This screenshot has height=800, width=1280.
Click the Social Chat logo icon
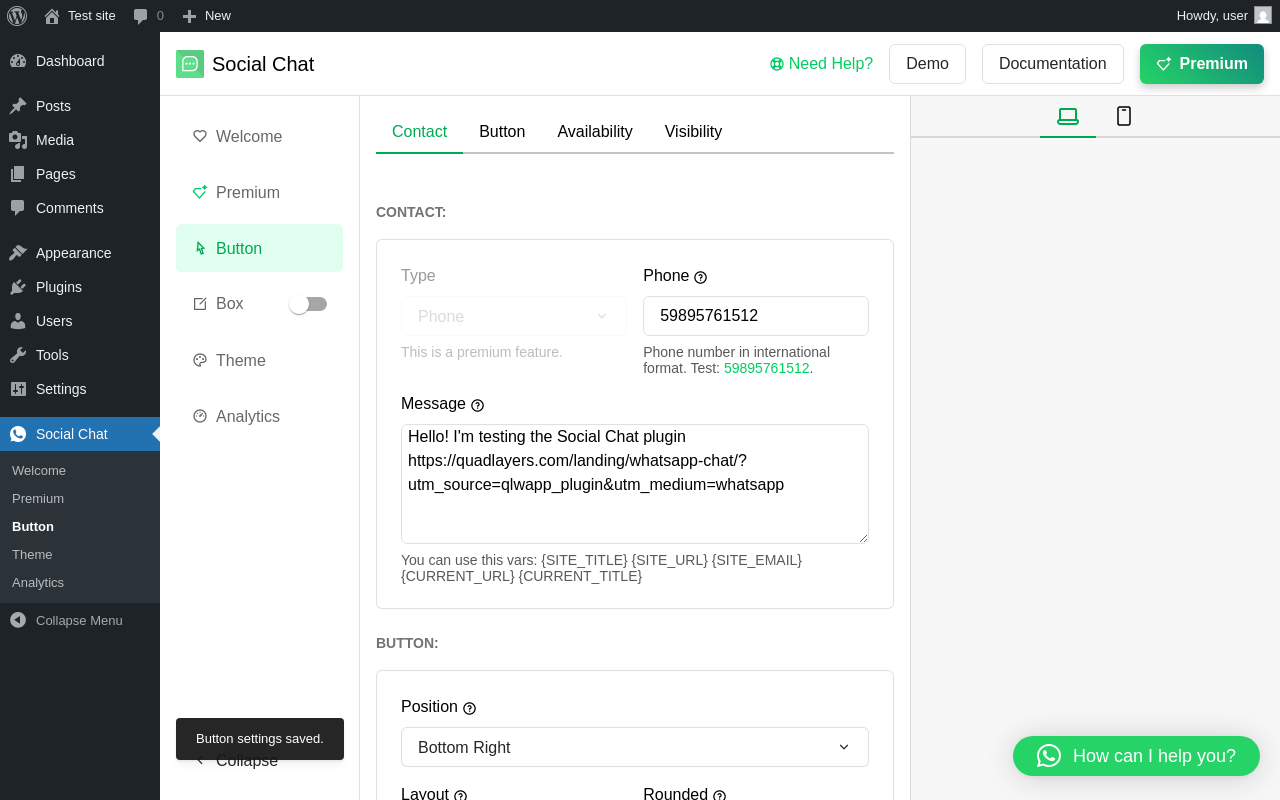pos(190,64)
